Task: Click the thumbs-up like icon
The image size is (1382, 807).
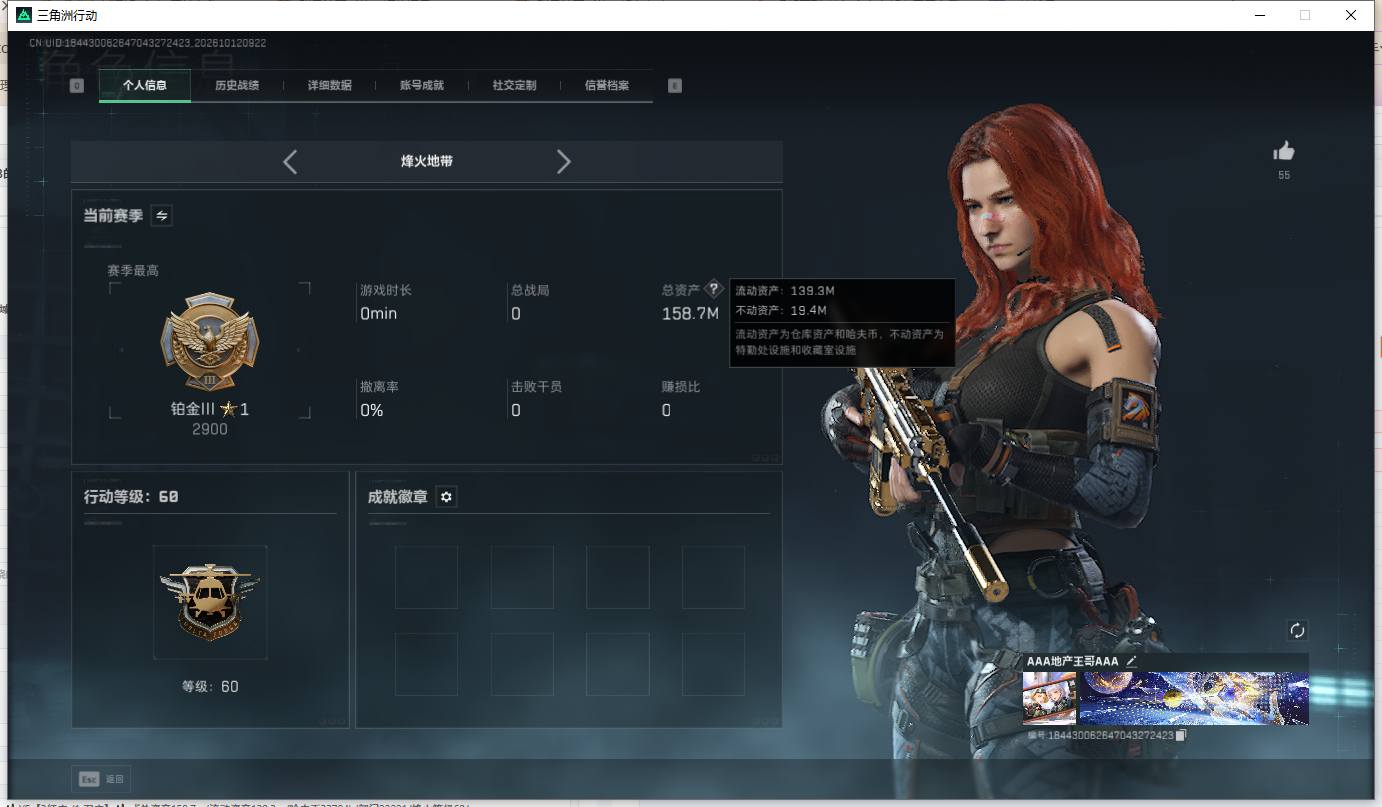Action: [x=1284, y=151]
